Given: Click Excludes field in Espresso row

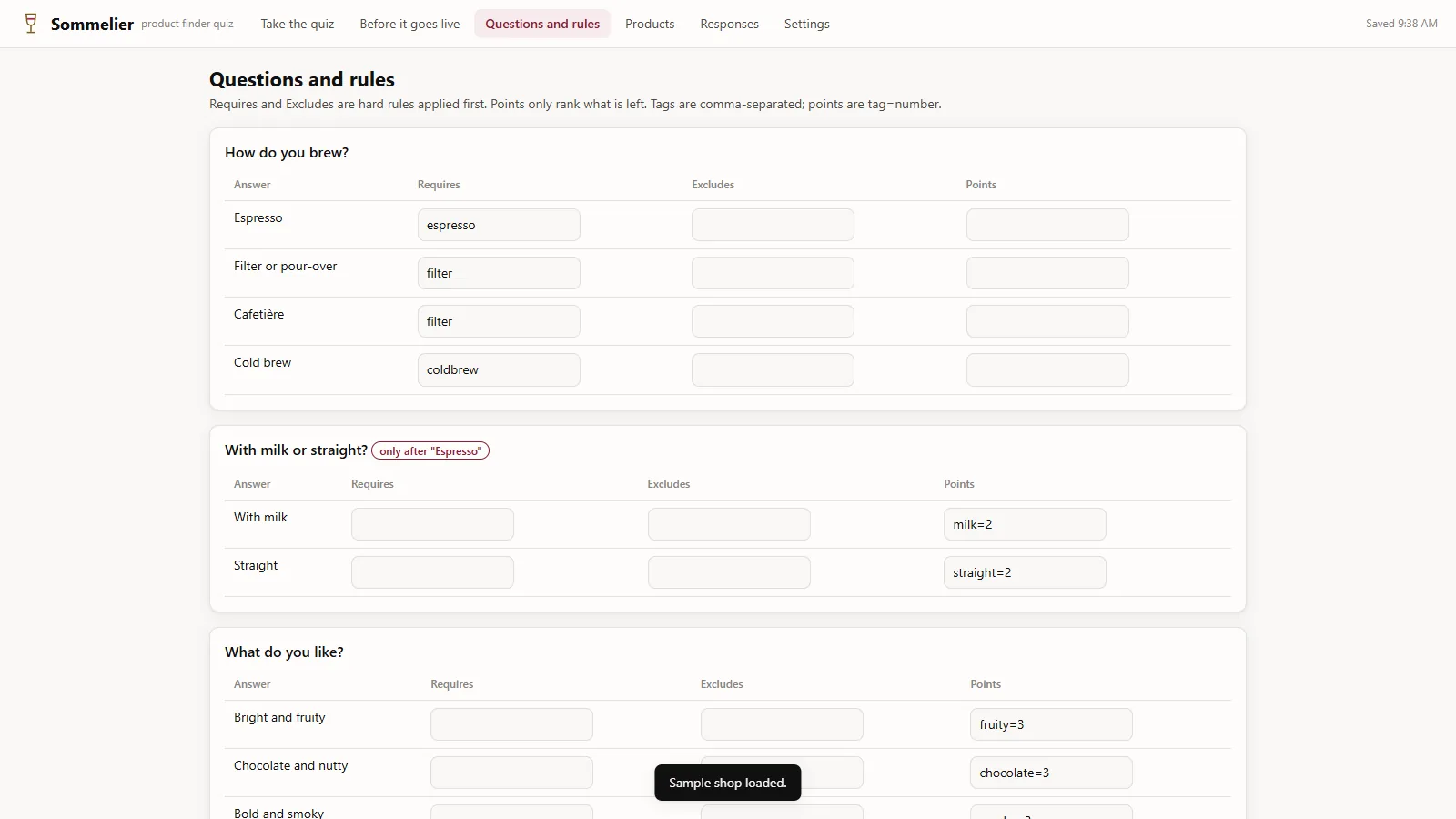Looking at the screenshot, I should point(773,225).
